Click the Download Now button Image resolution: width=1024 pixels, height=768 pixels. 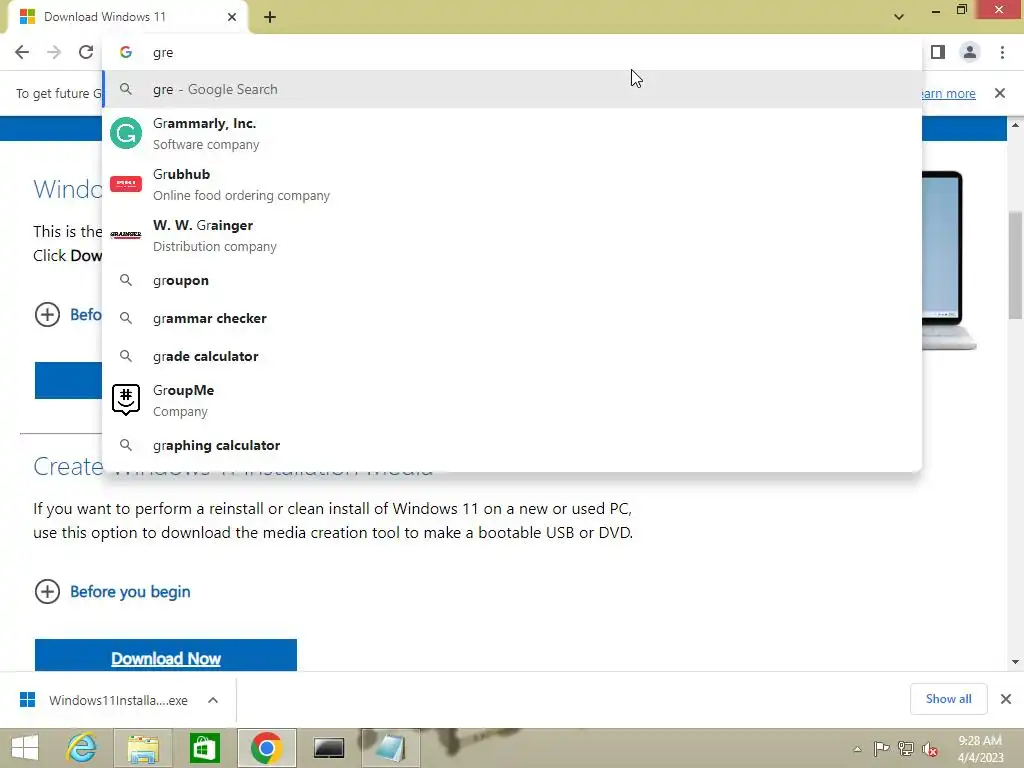click(166, 655)
